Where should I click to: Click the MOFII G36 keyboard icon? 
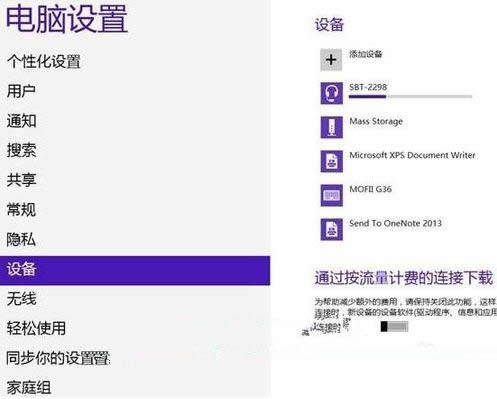(331, 195)
